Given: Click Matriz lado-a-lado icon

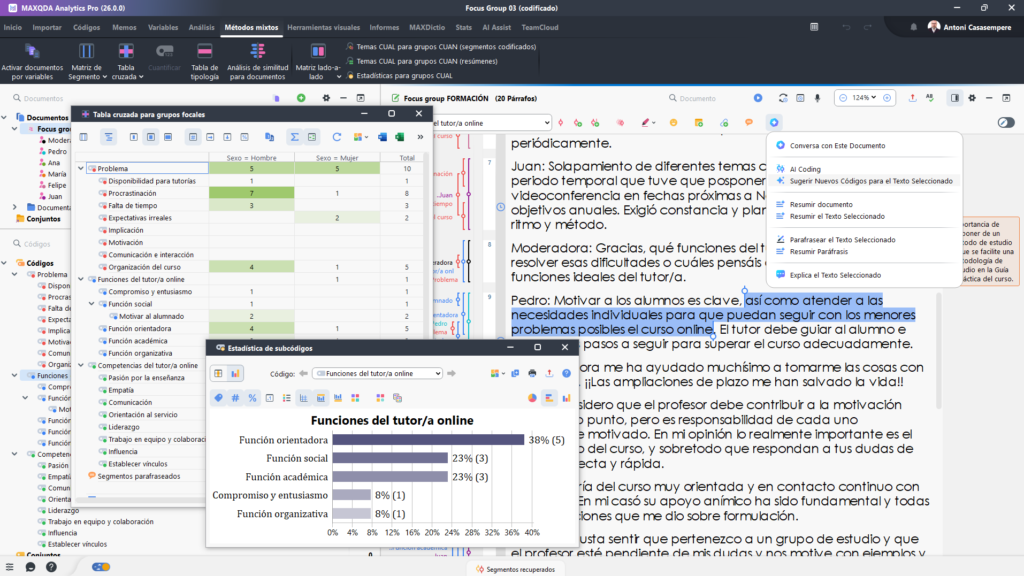Looking at the screenshot, I should pyautogui.click(x=318, y=51).
